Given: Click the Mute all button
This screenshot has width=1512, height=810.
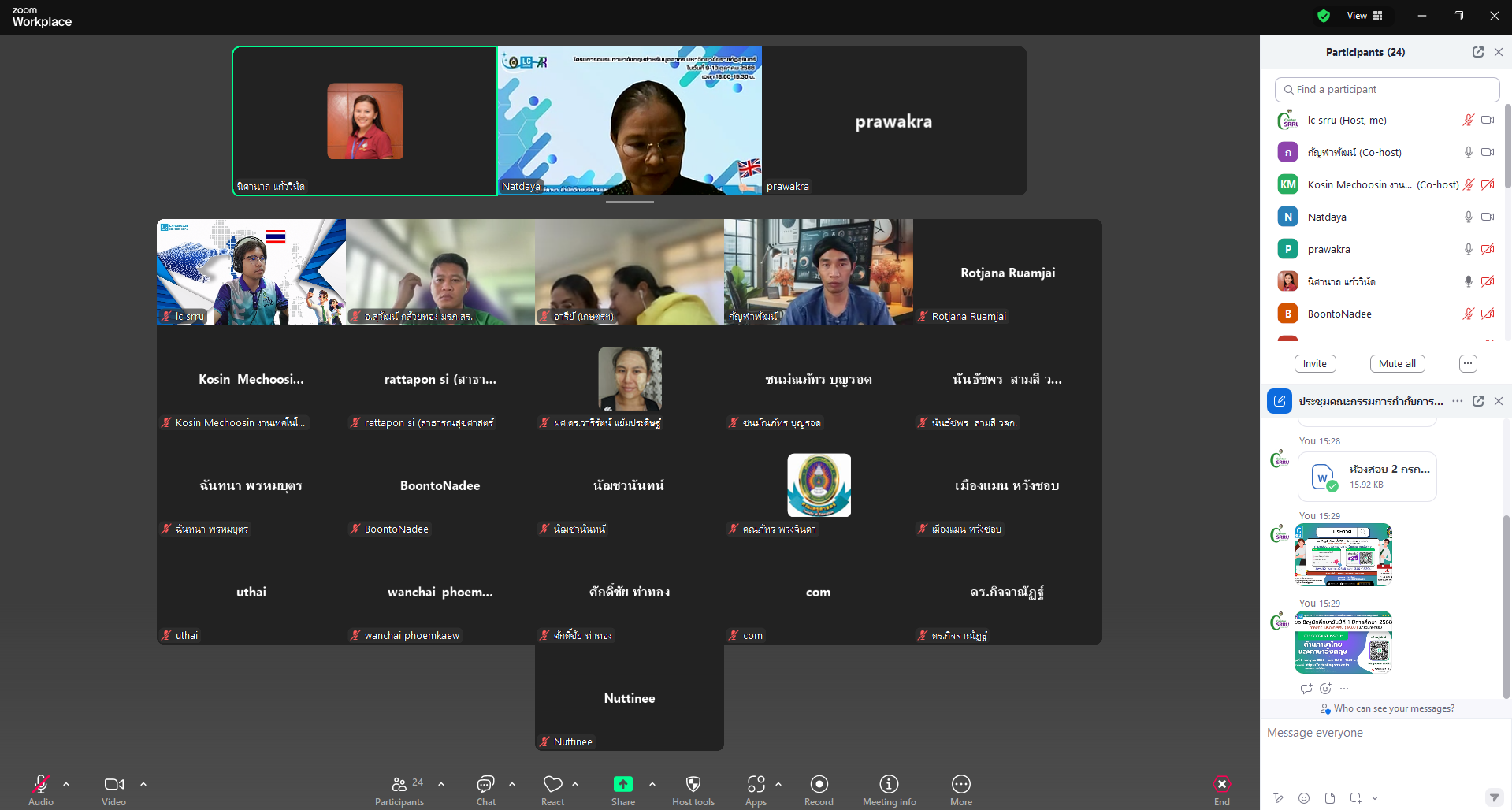Looking at the screenshot, I should [x=1397, y=363].
